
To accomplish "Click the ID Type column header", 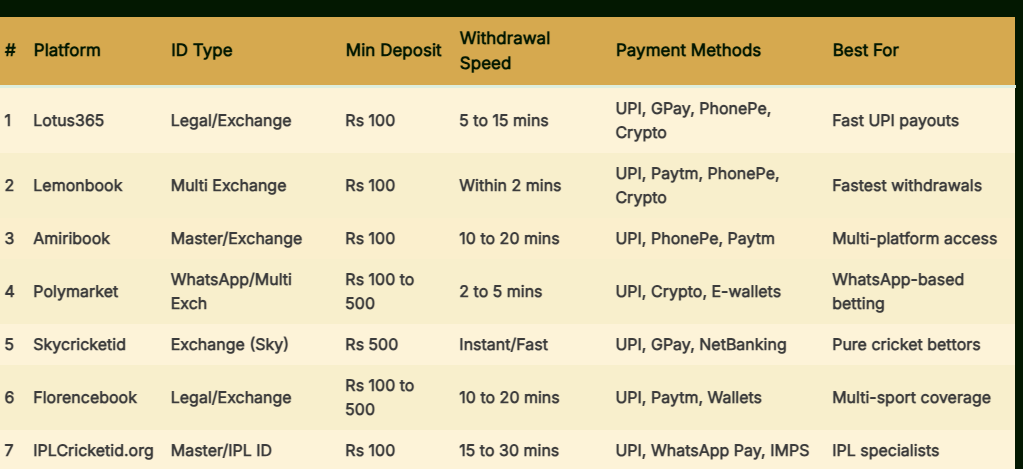I will [201, 50].
